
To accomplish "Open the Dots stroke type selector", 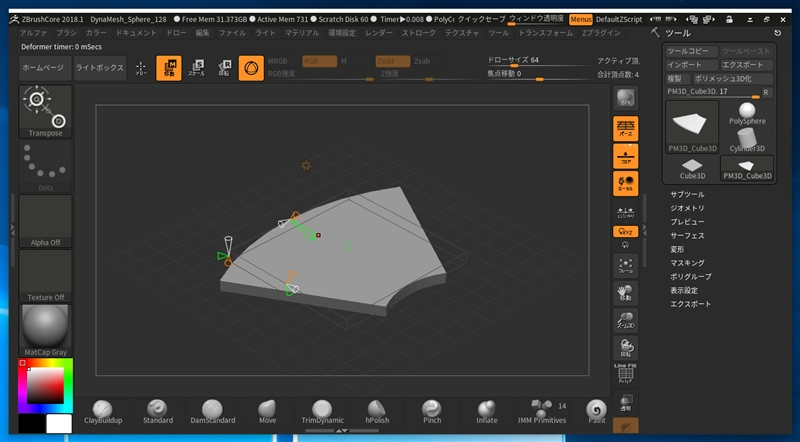I will tap(45, 167).
